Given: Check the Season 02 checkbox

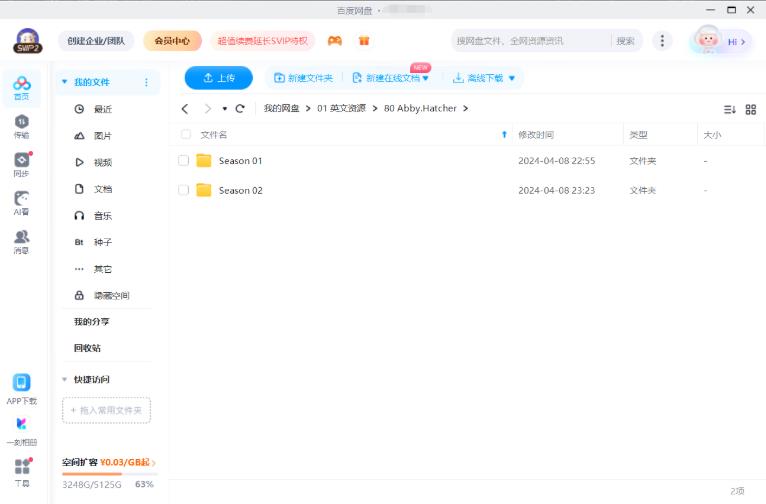Looking at the screenshot, I should [x=183, y=190].
